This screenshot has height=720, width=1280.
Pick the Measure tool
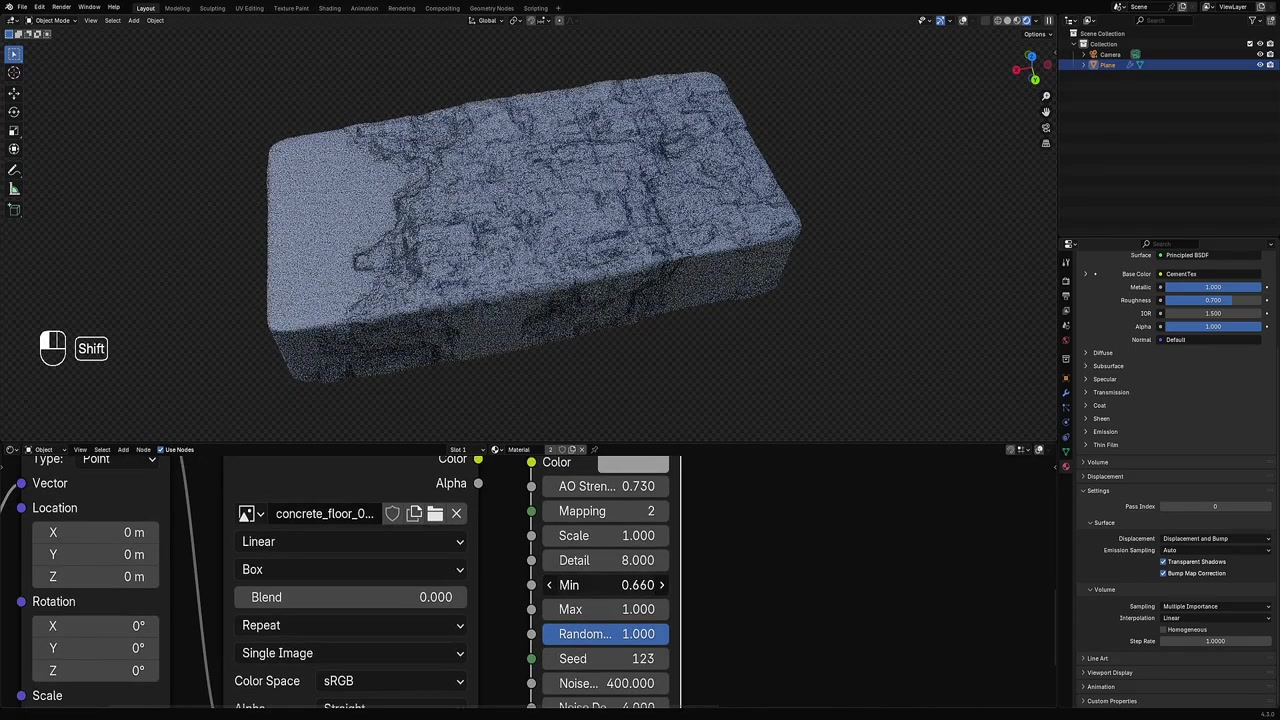[x=14, y=189]
